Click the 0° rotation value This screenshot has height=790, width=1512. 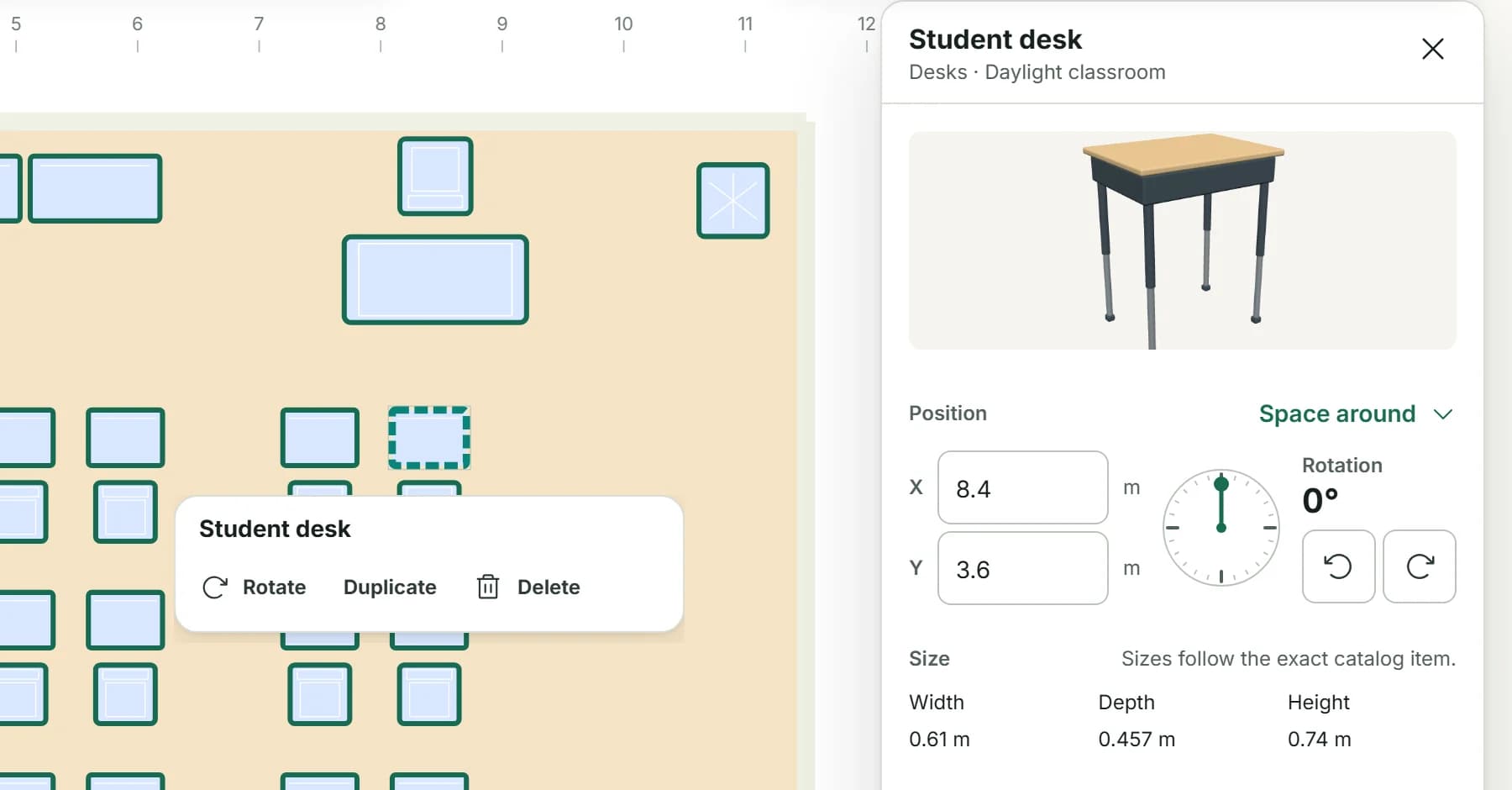(1320, 501)
